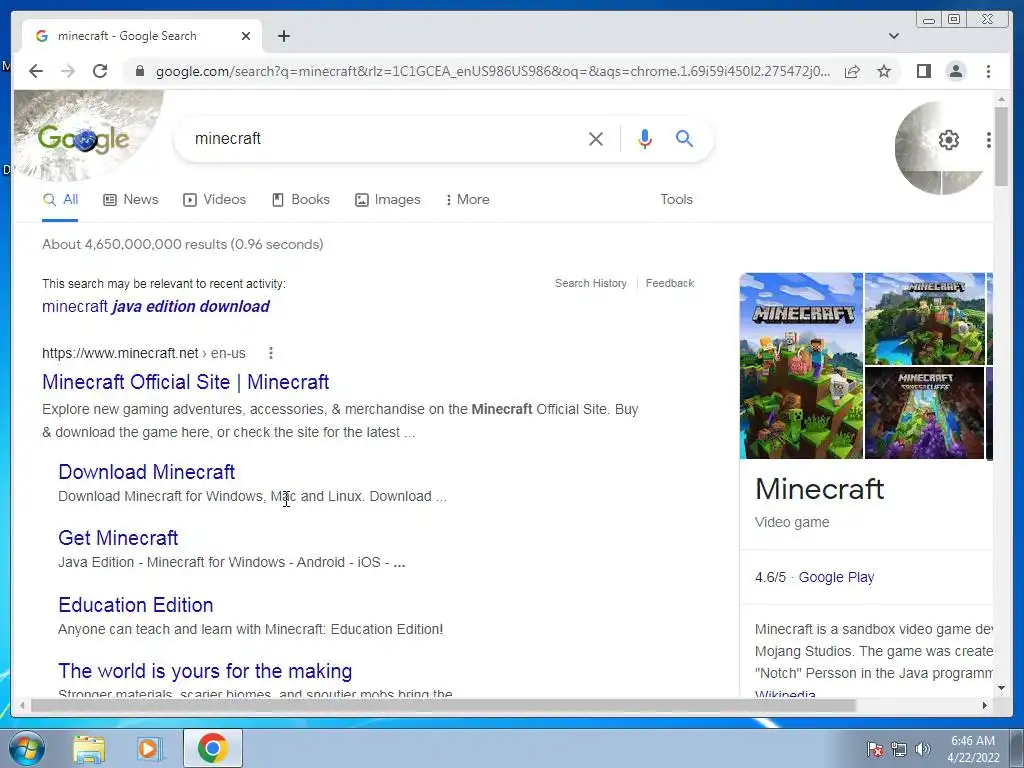Open the Google apps dots beside the gear
Image resolution: width=1024 pixels, height=768 pixels.
989,140
